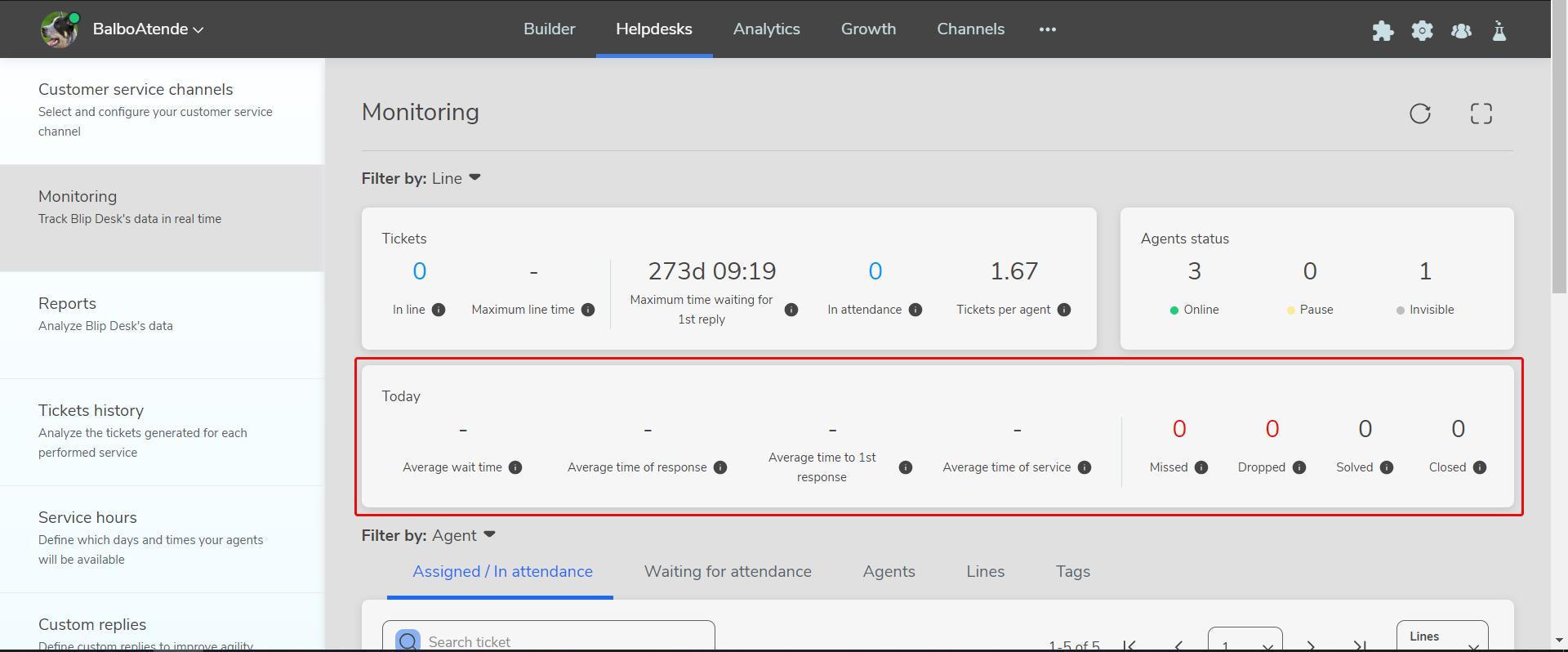Open the beta lab flask icon

1499,31
